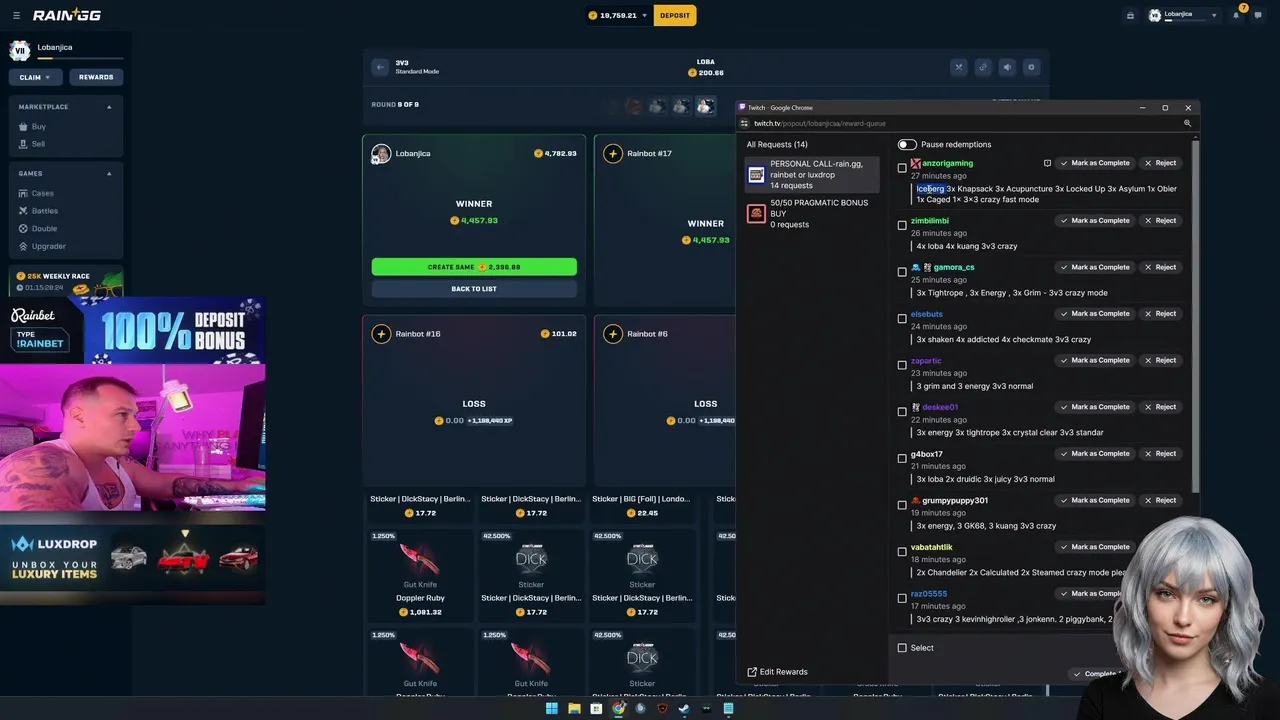Screen dimensions: 1280x720
Task: Open the hamburger menu beside the Rain.GG logo
Action: [x=16, y=15]
